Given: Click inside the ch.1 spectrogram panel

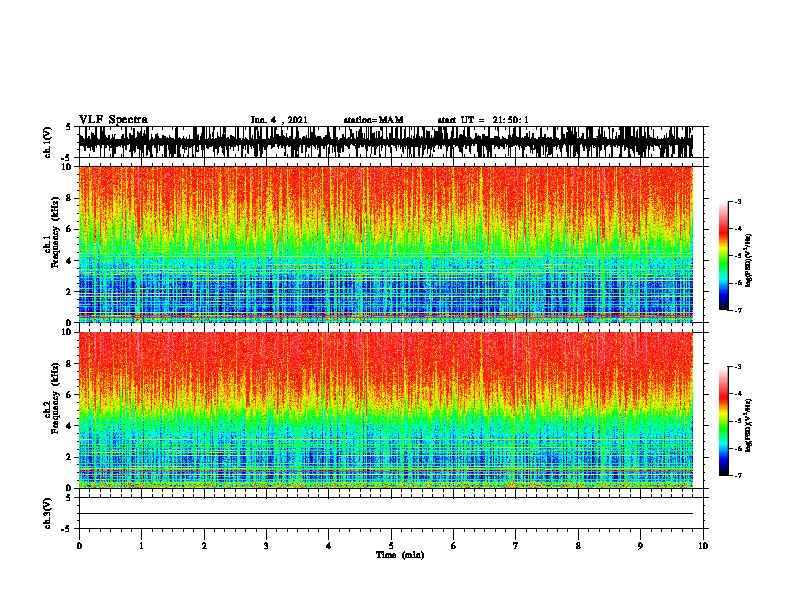Looking at the screenshot, I should [x=386, y=244].
